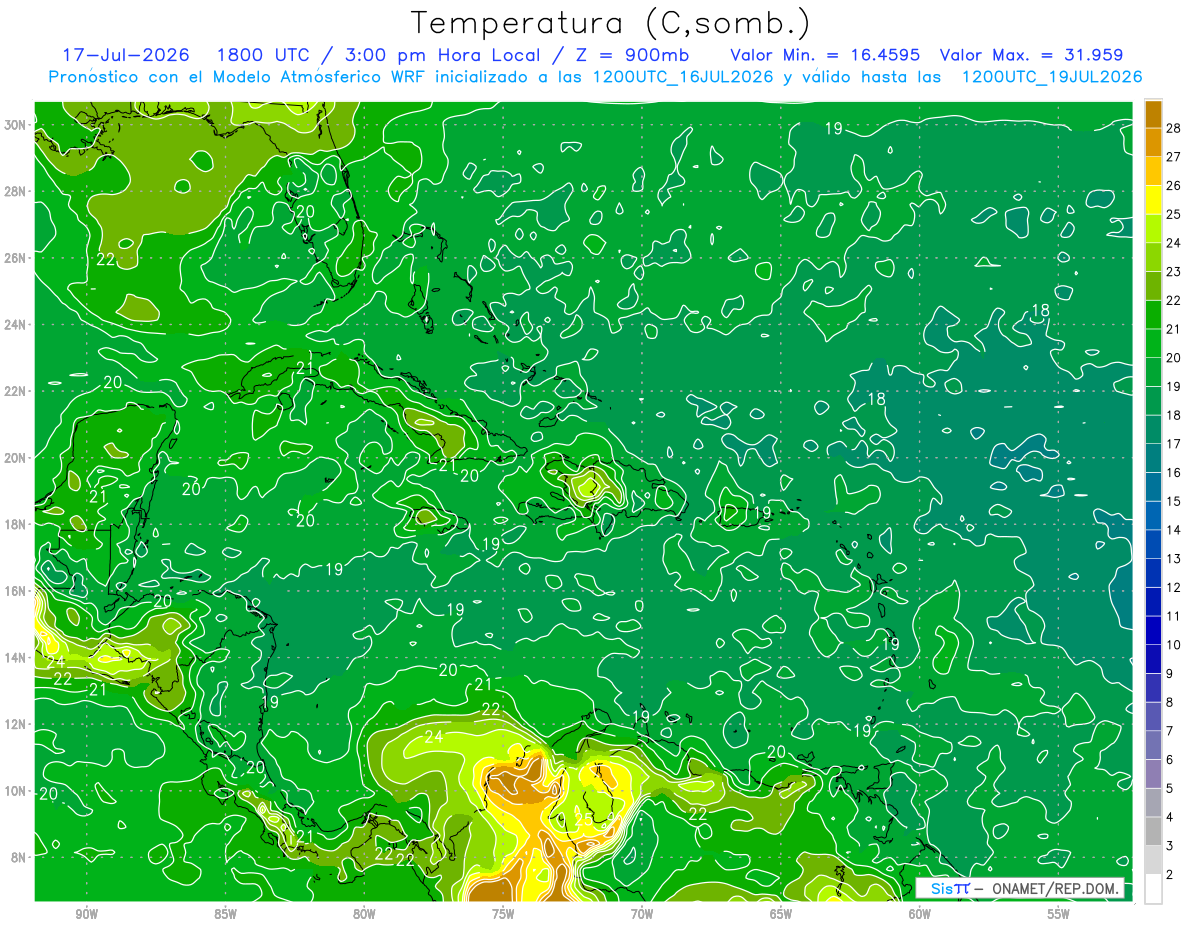Click the 'ONAMET/REP.DOM.' credit label
This screenshot has height=927, width=1200.
(x=1055, y=888)
